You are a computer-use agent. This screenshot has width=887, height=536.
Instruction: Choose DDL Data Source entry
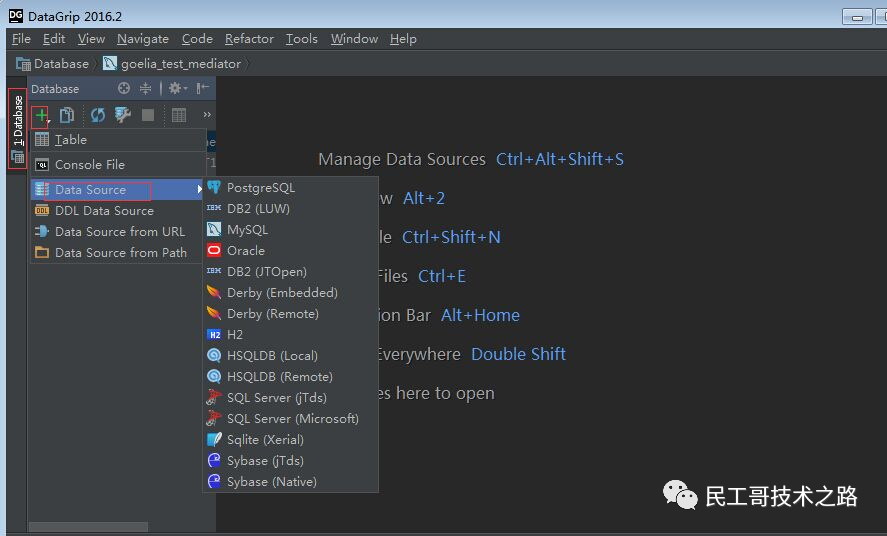tap(117, 210)
